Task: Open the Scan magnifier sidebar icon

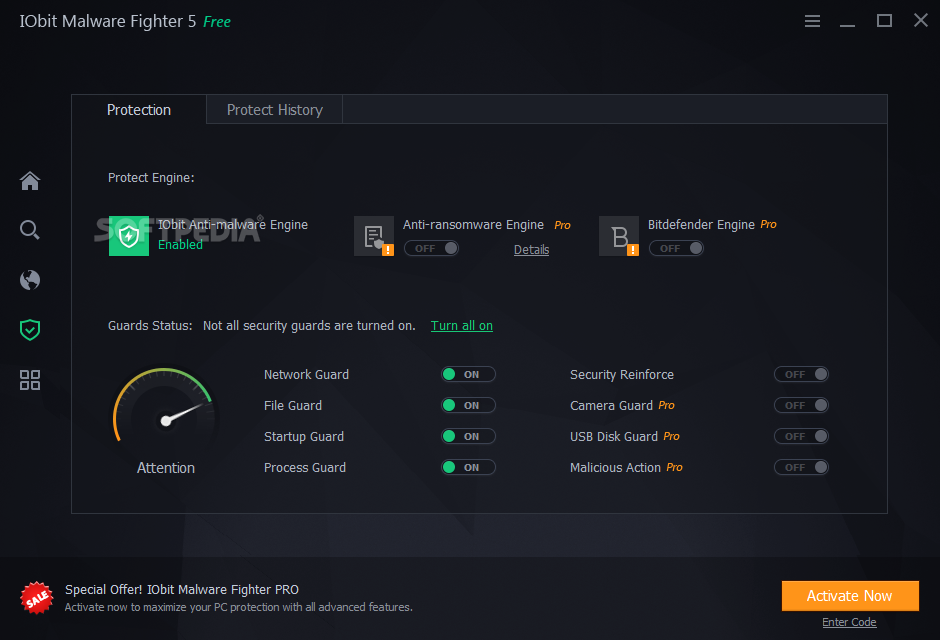Action: (x=30, y=230)
